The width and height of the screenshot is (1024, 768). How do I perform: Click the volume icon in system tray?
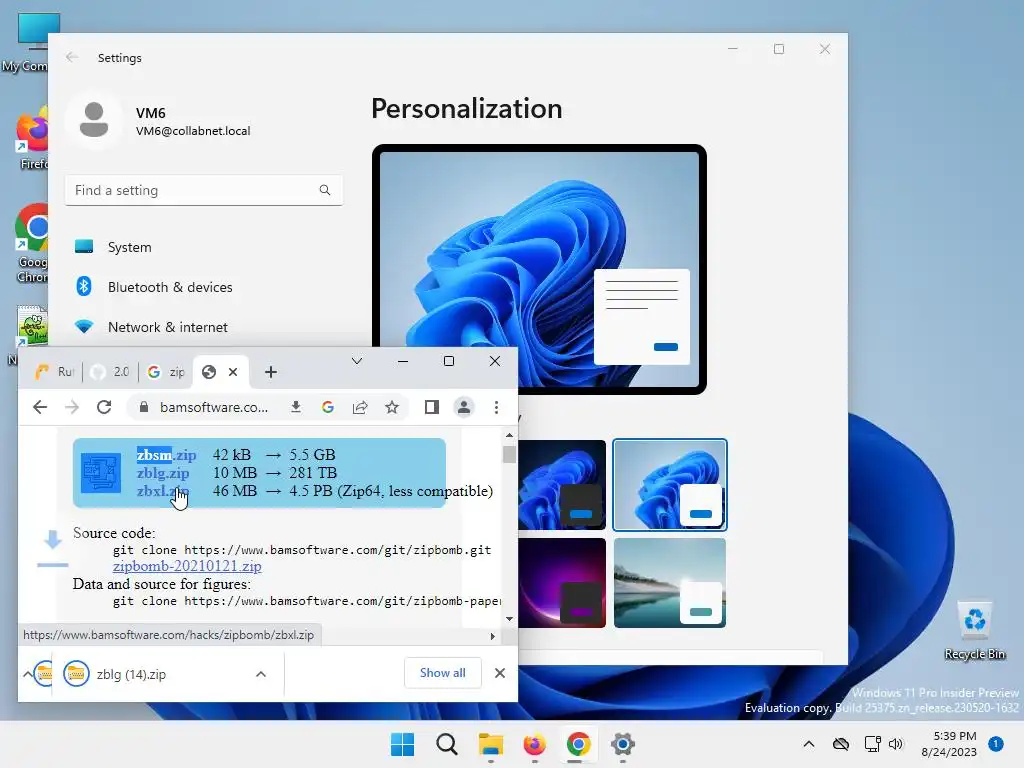tap(896, 744)
